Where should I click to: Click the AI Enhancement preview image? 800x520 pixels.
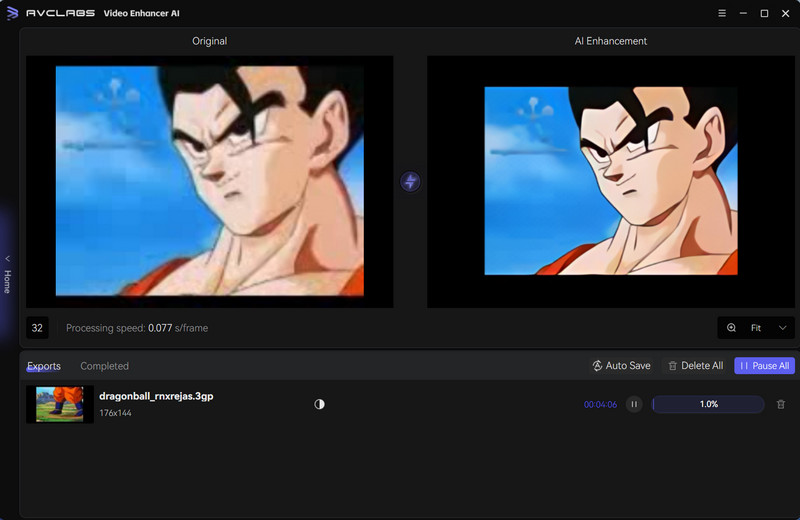point(611,181)
